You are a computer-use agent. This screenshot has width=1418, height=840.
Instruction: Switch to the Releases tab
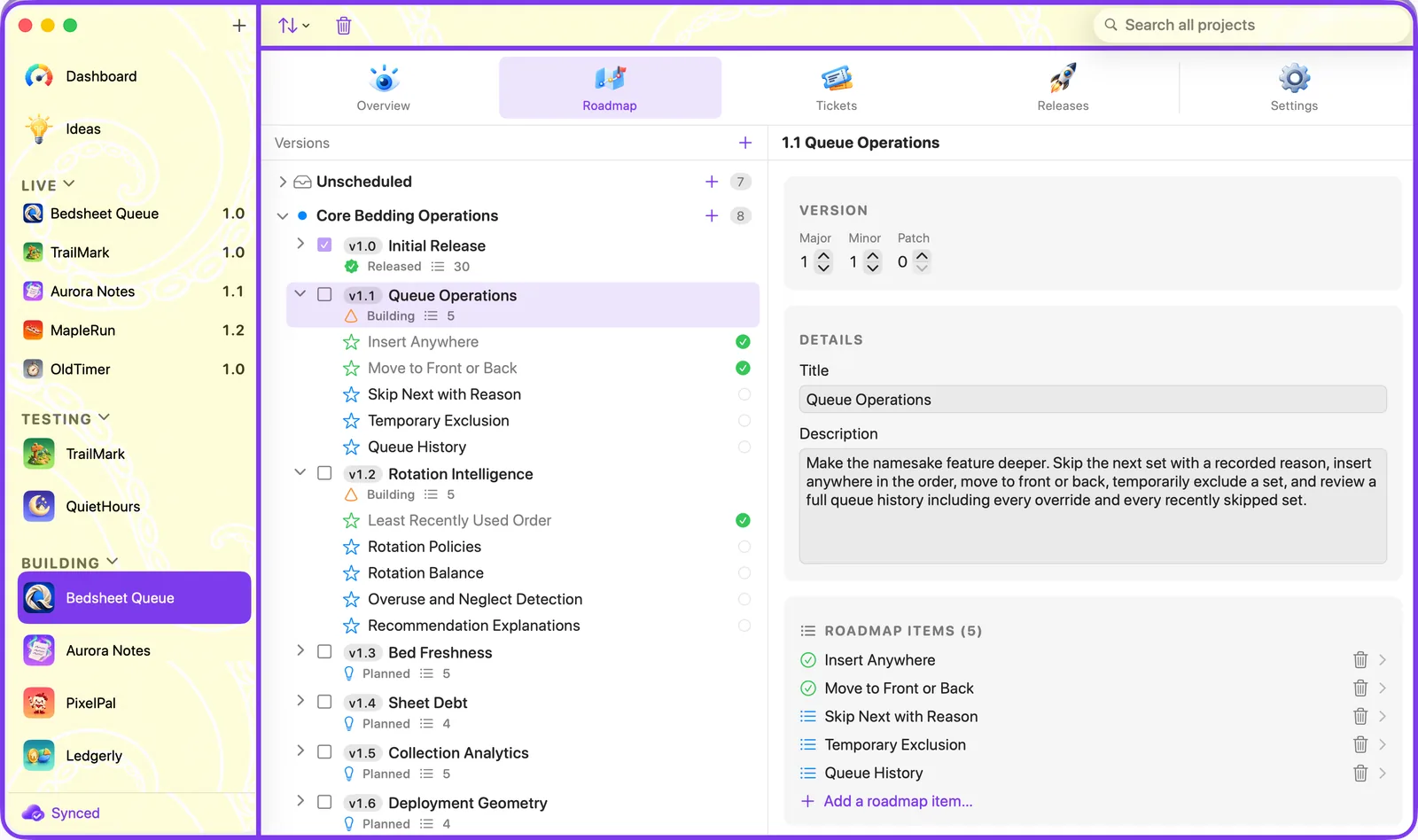[1063, 88]
